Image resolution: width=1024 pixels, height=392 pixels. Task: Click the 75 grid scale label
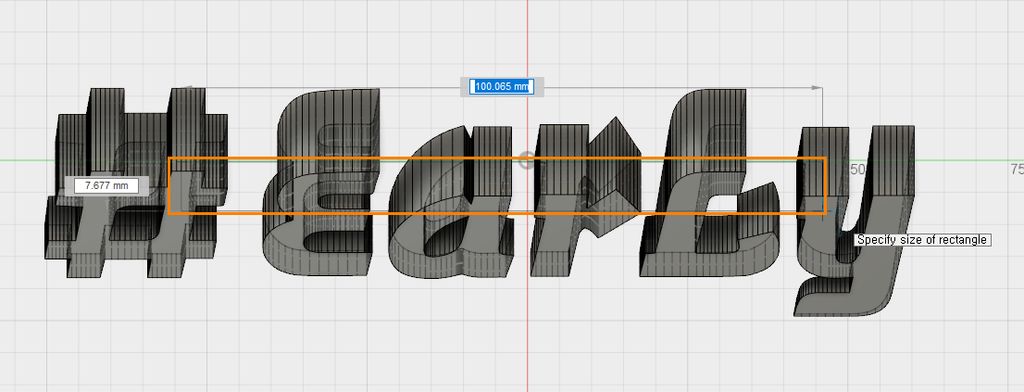coord(1016,169)
